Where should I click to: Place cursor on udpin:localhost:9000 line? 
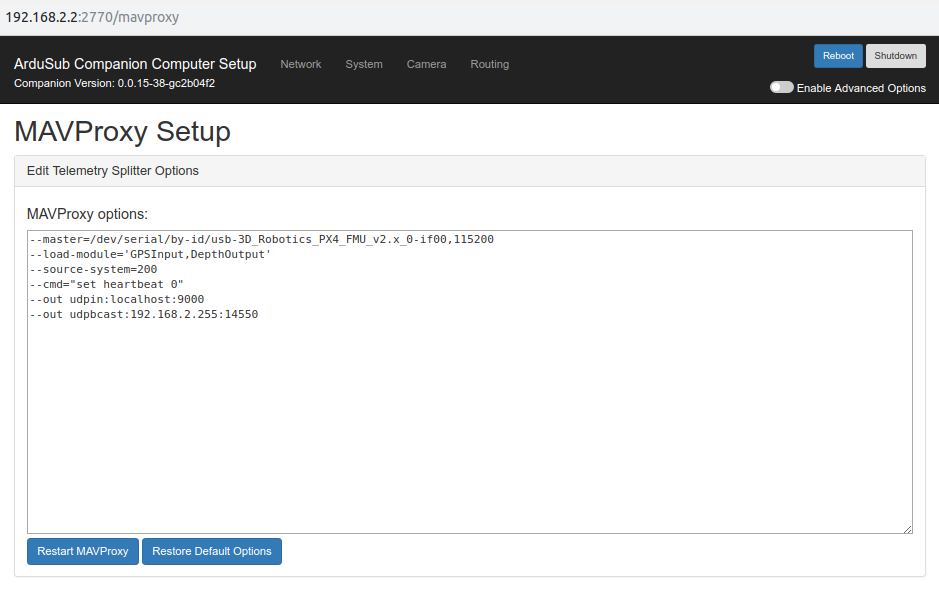click(117, 299)
